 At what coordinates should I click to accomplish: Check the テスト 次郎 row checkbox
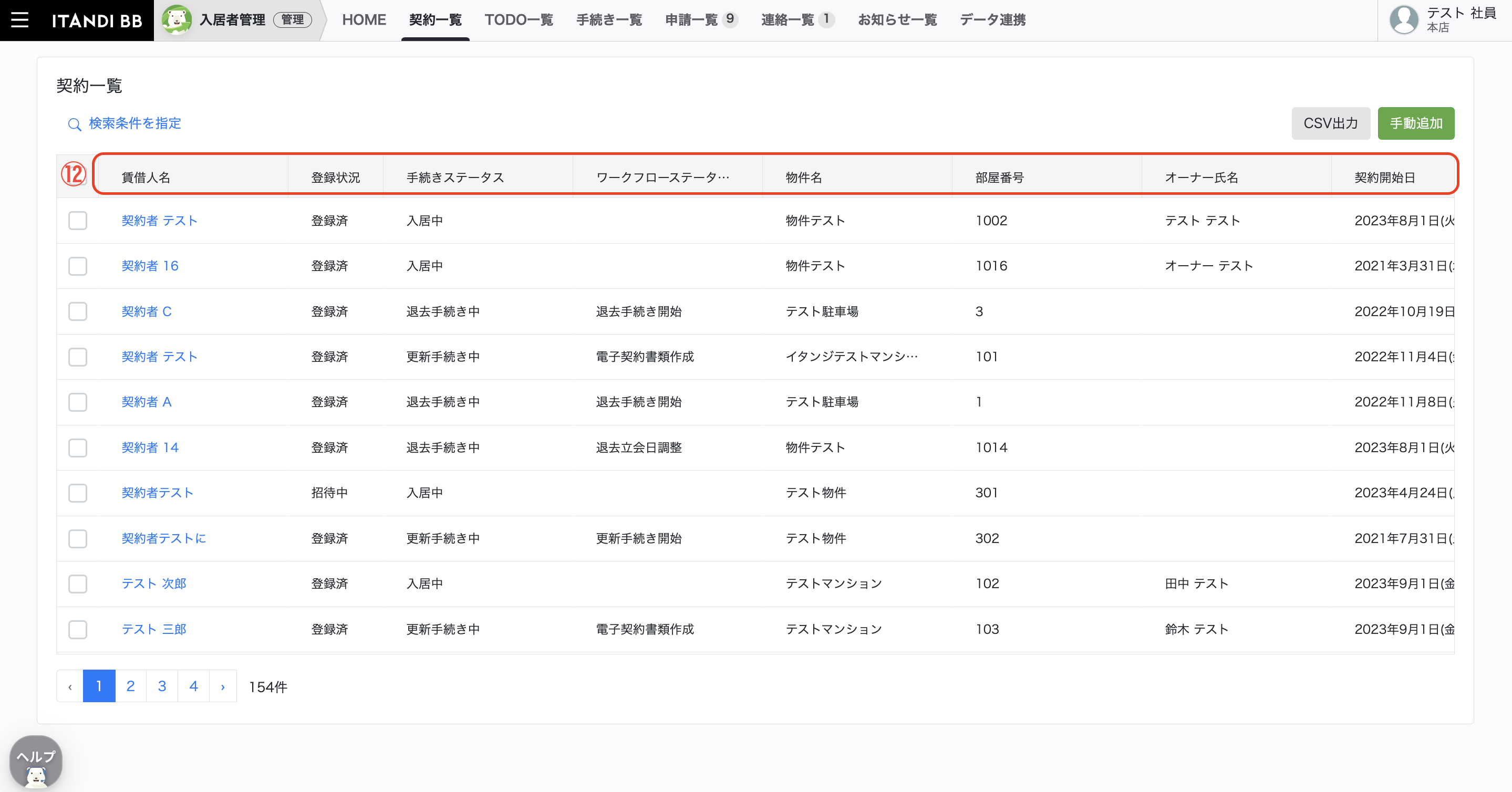(77, 583)
